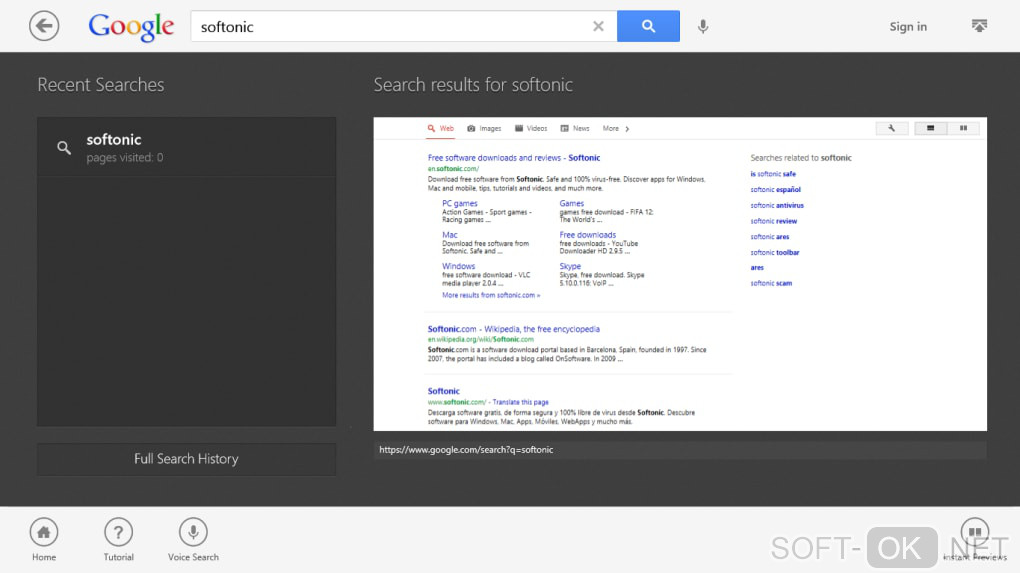Start Voice Search from bottom bar
The height and width of the screenshot is (573, 1020).
[x=193, y=540]
